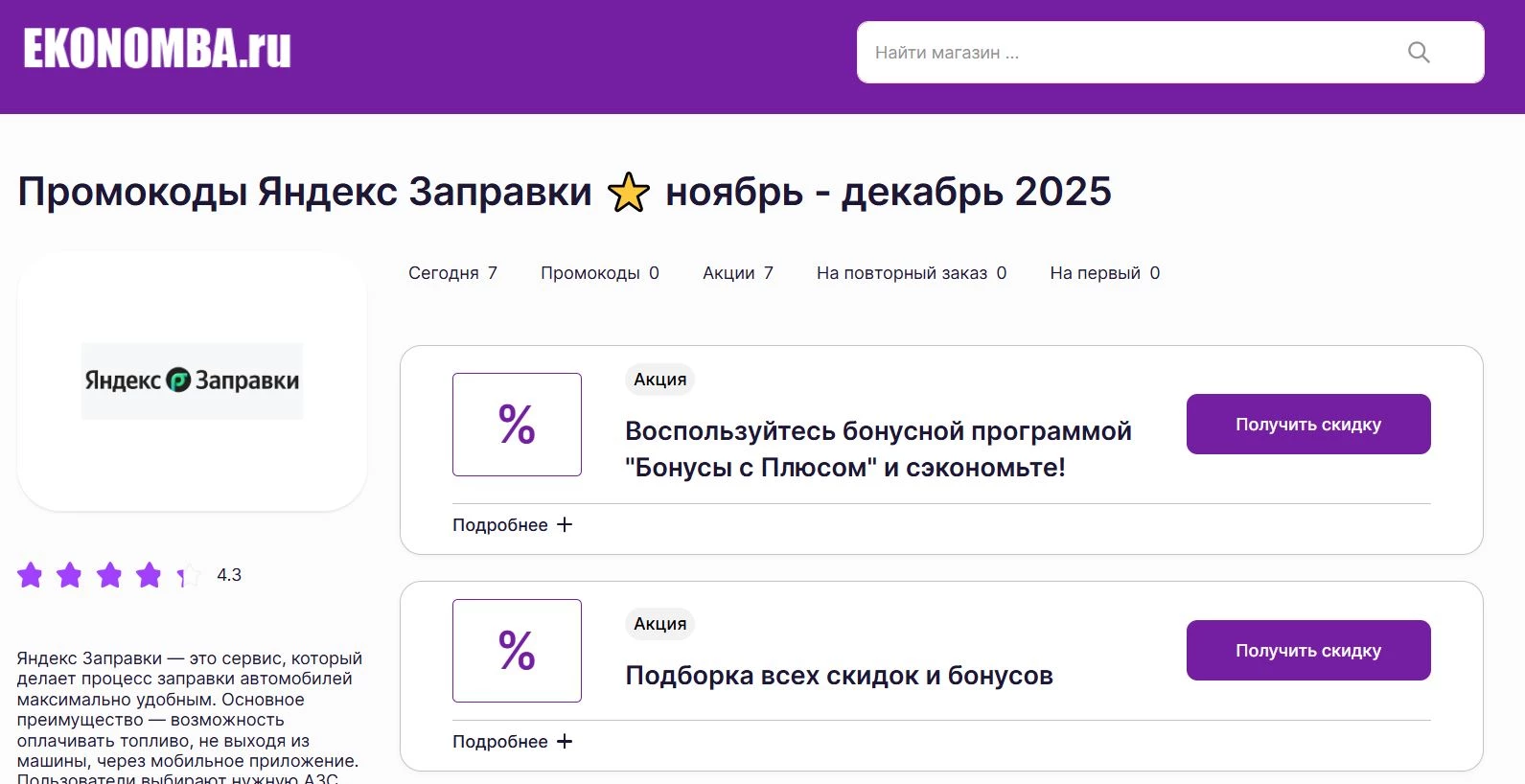Select the "Сегодня 7" tab
The image size is (1525, 784).
(x=452, y=273)
